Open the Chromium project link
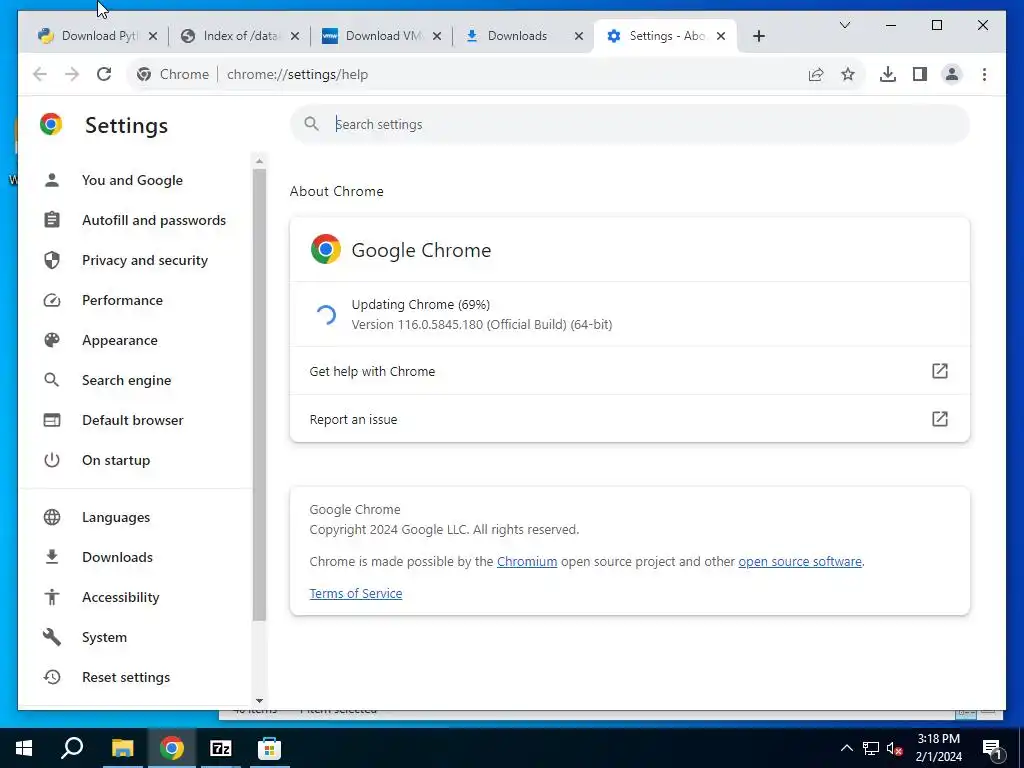The width and height of the screenshot is (1024, 768). pos(527,562)
